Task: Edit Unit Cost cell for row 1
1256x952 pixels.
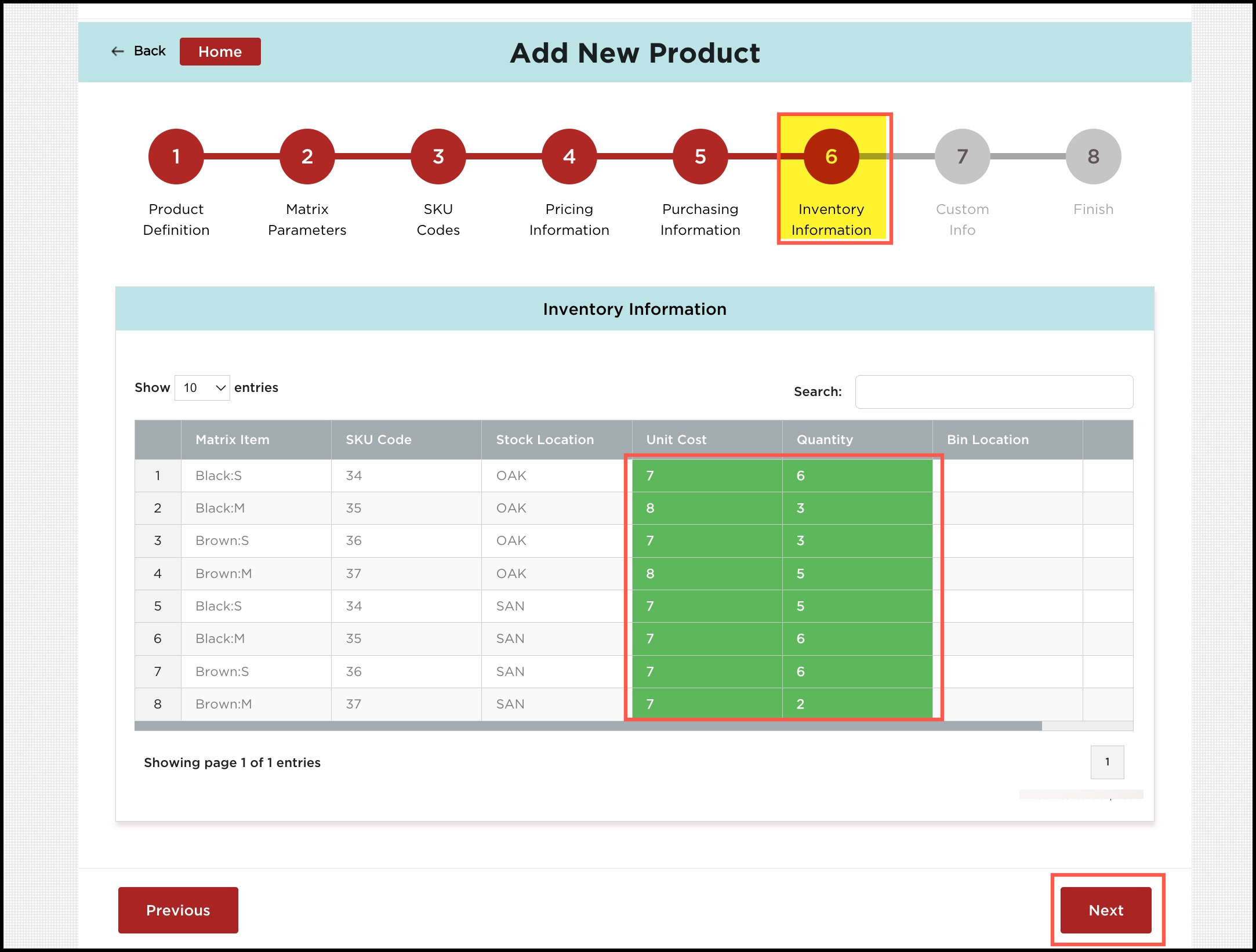Action: pyautogui.click(x=706, y=476)
